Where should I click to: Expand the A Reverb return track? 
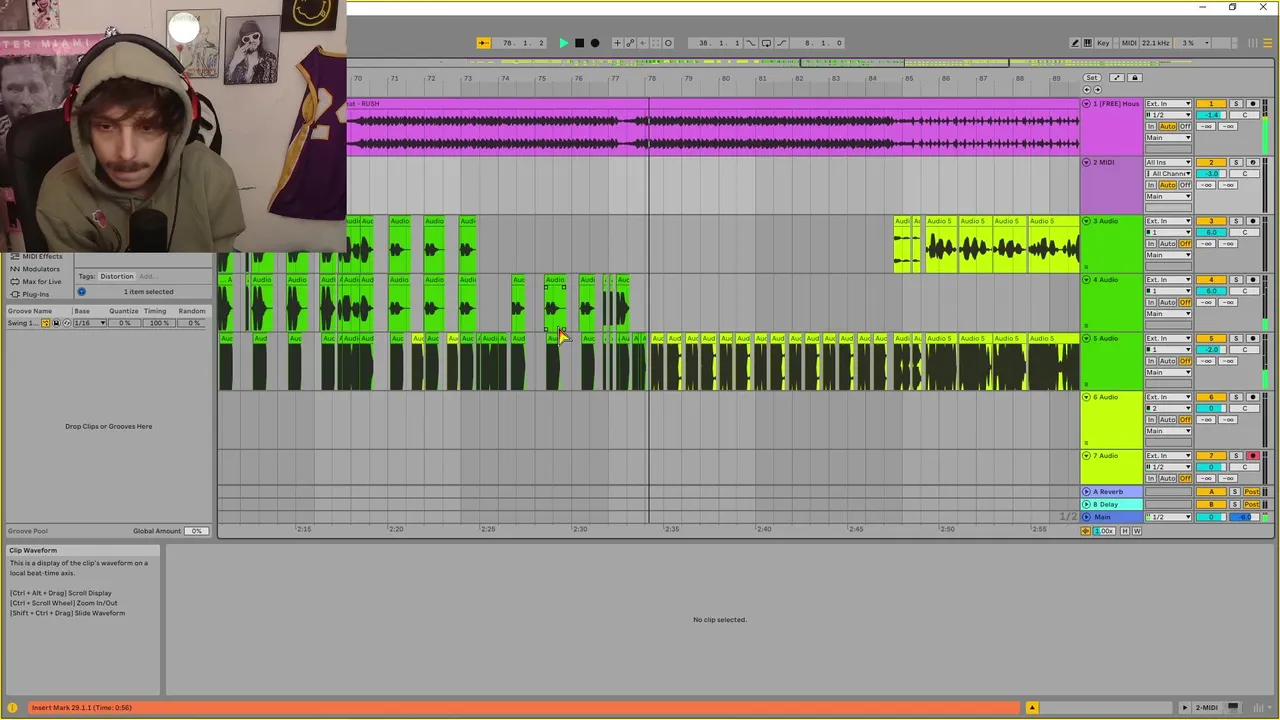pyautogui.click(x=1087, y=492)
